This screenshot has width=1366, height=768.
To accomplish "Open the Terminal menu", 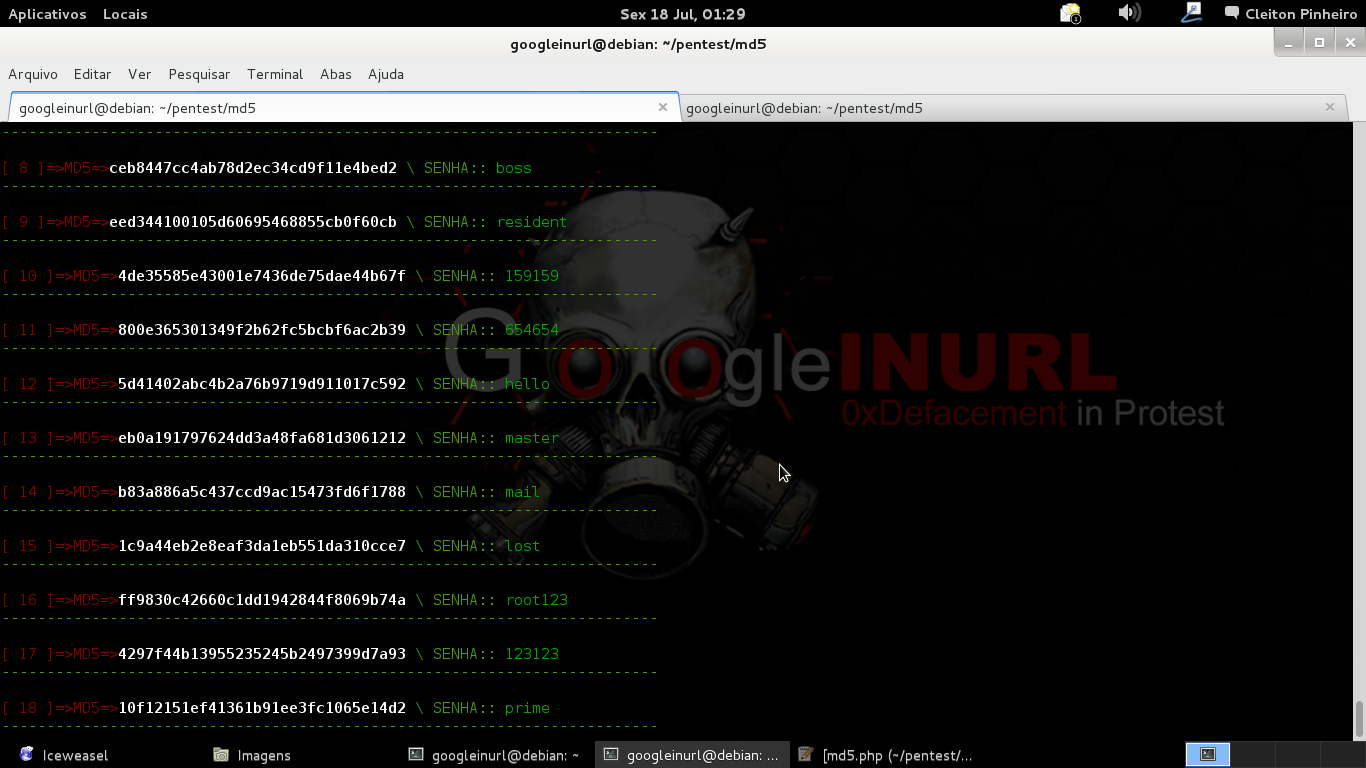I will click(274, 74).
